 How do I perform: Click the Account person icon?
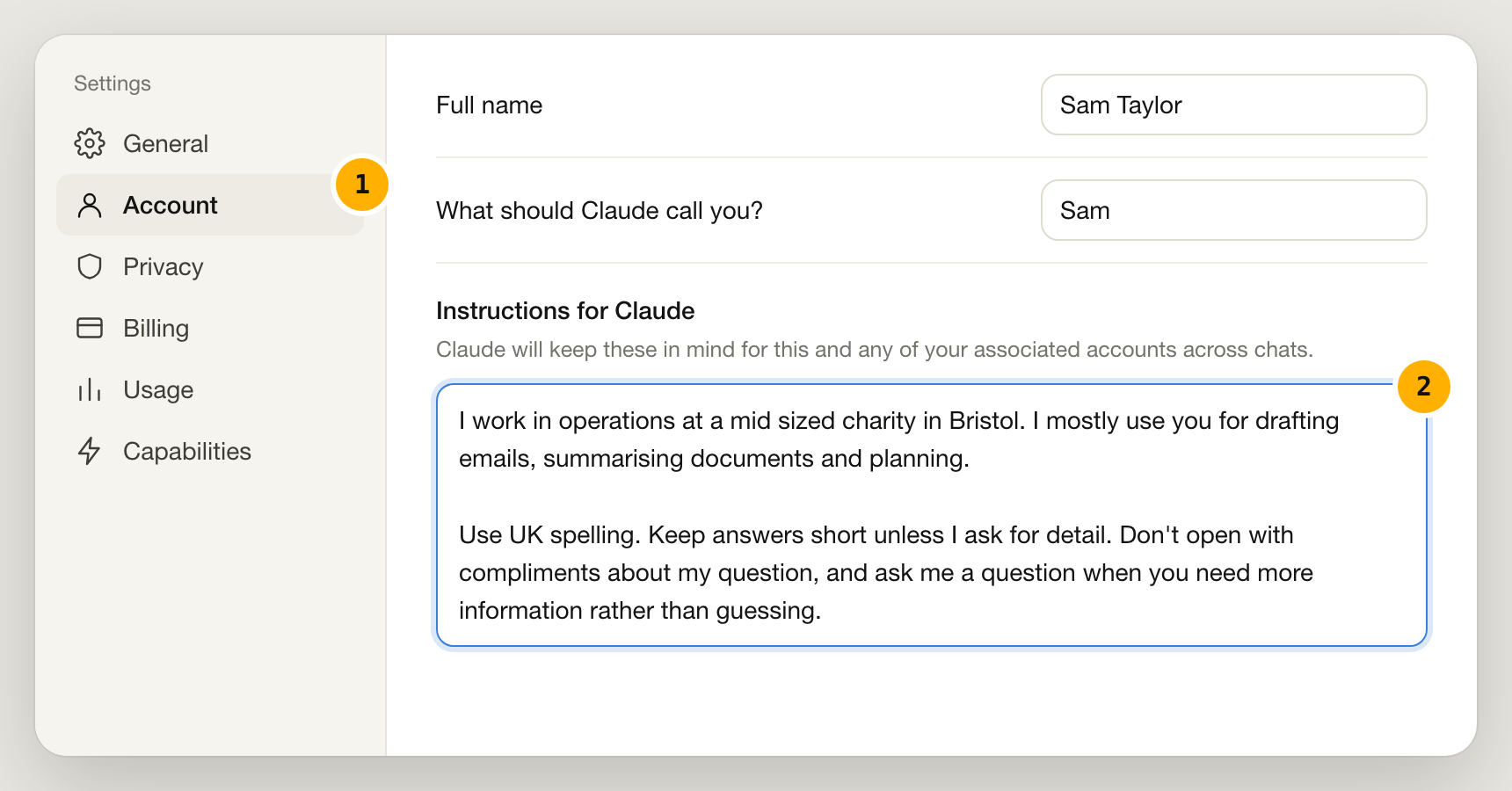[x=90, y=205]
